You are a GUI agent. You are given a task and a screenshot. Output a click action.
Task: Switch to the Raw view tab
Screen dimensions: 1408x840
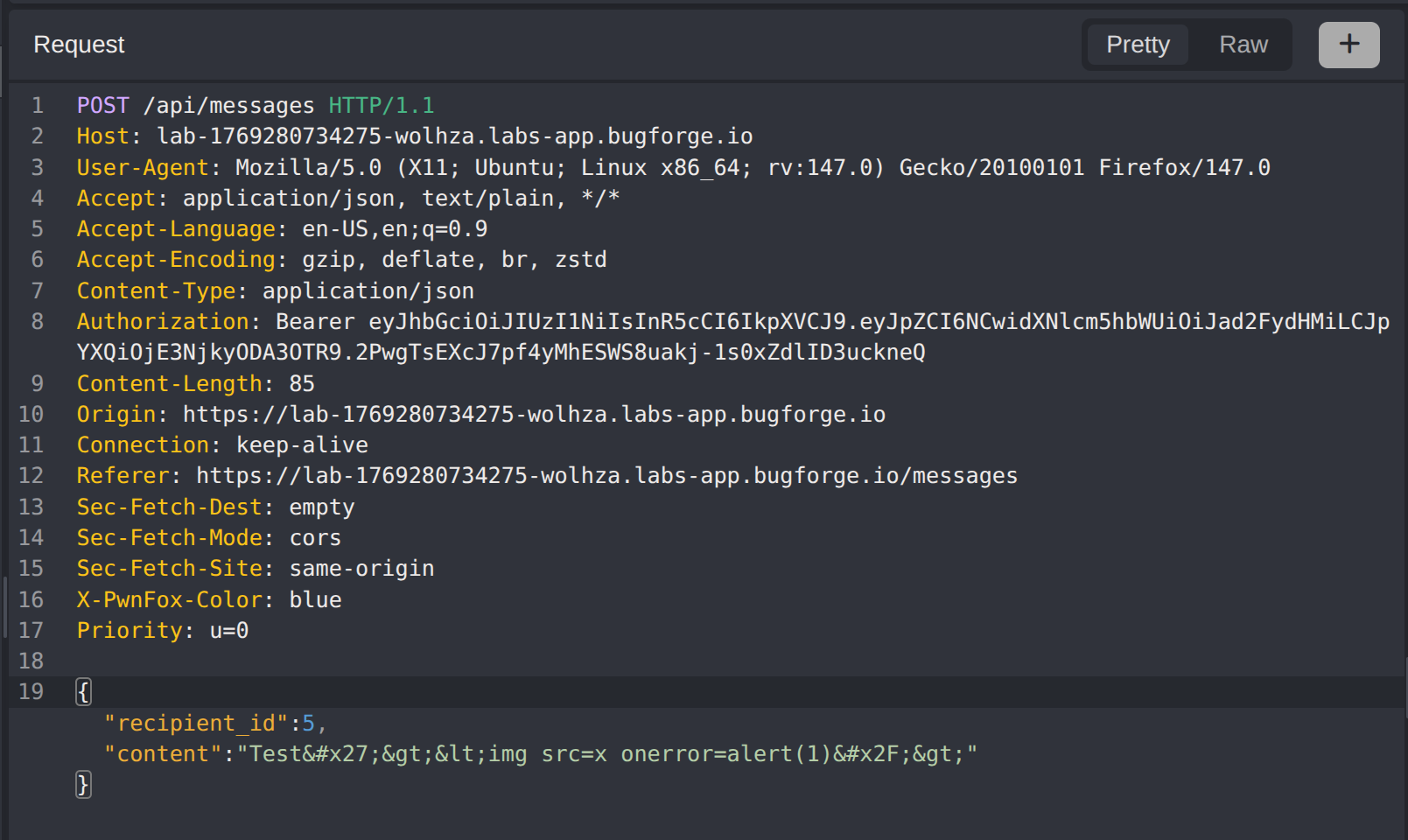(1243, 45)
